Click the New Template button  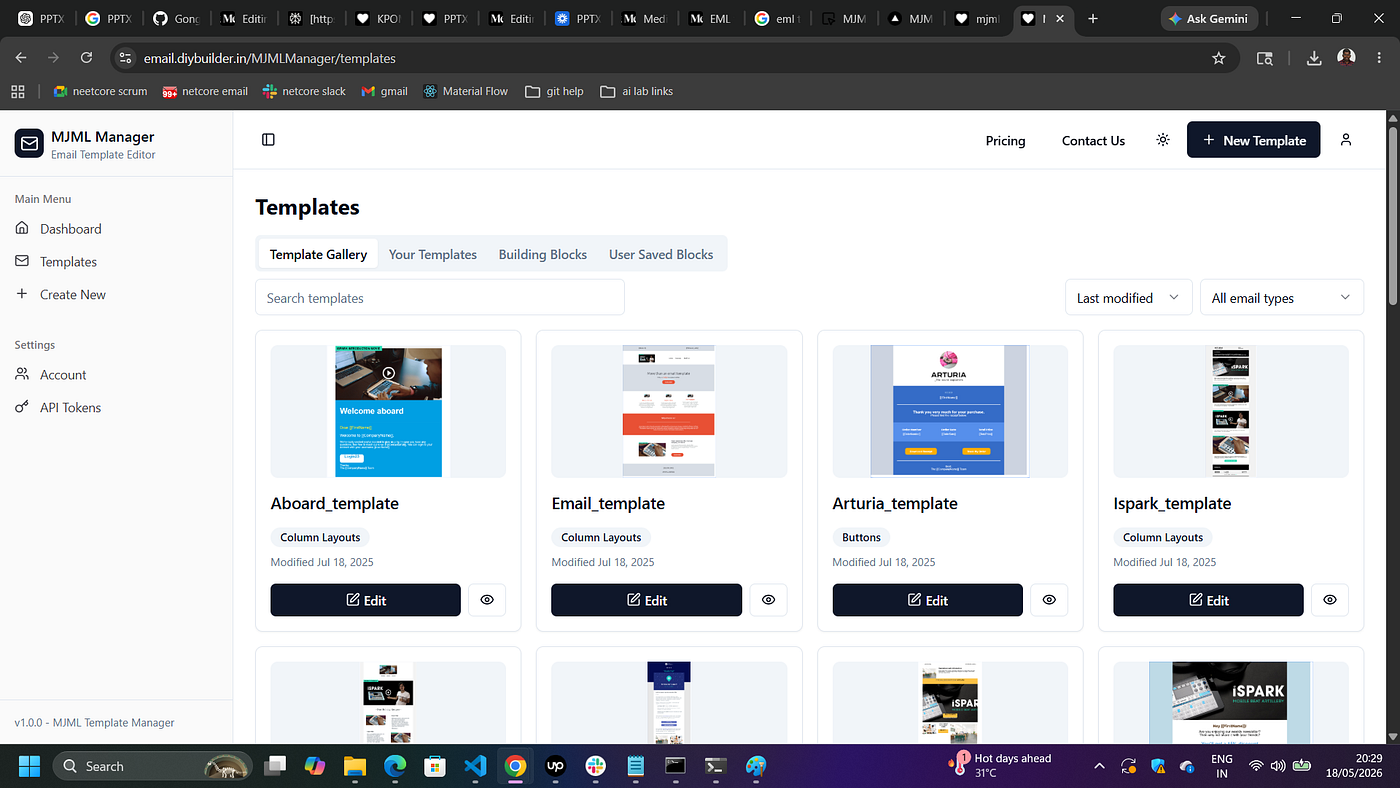coord(1254,140)
